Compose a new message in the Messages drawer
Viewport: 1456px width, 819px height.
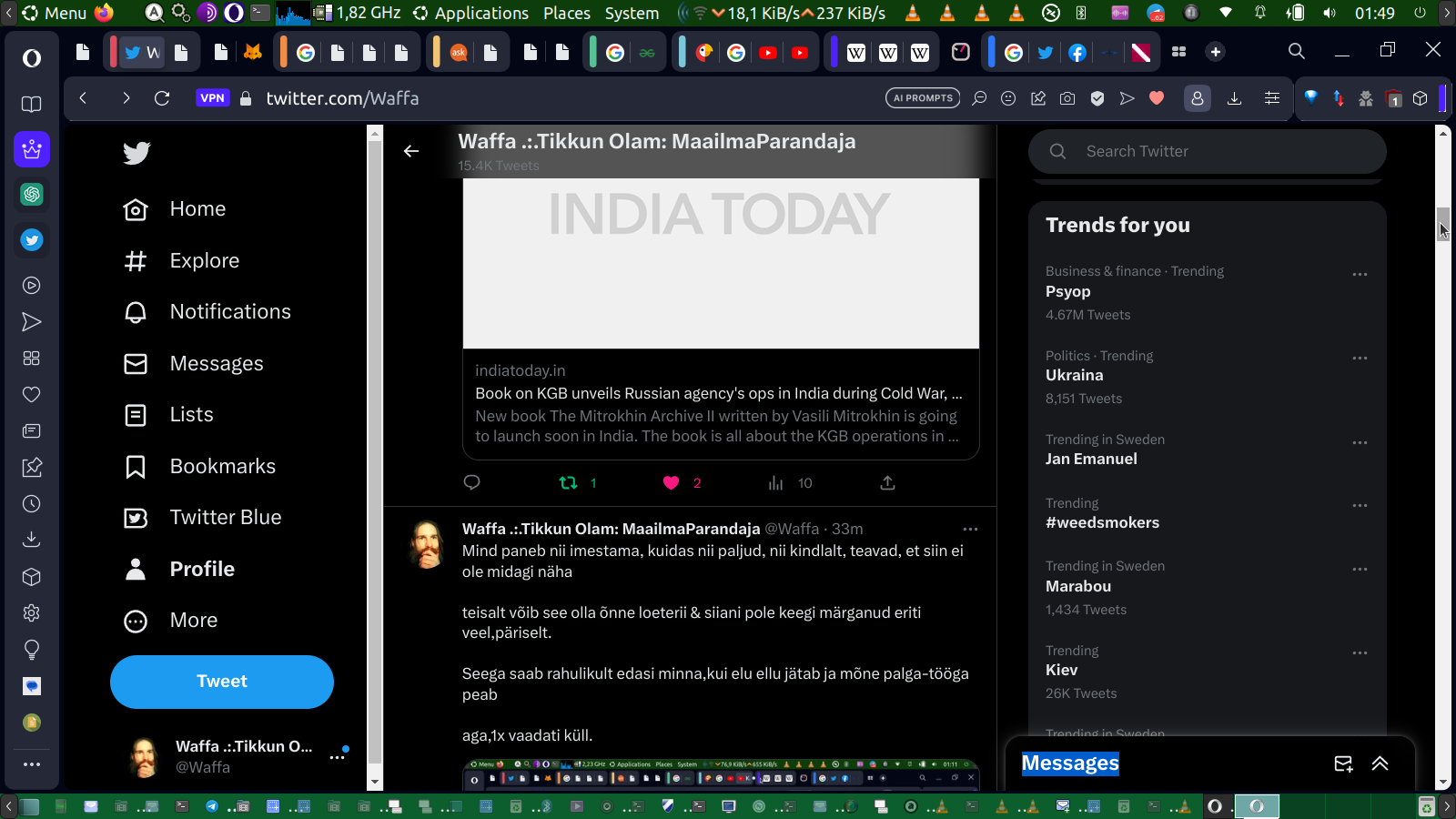pos(1343,763)
